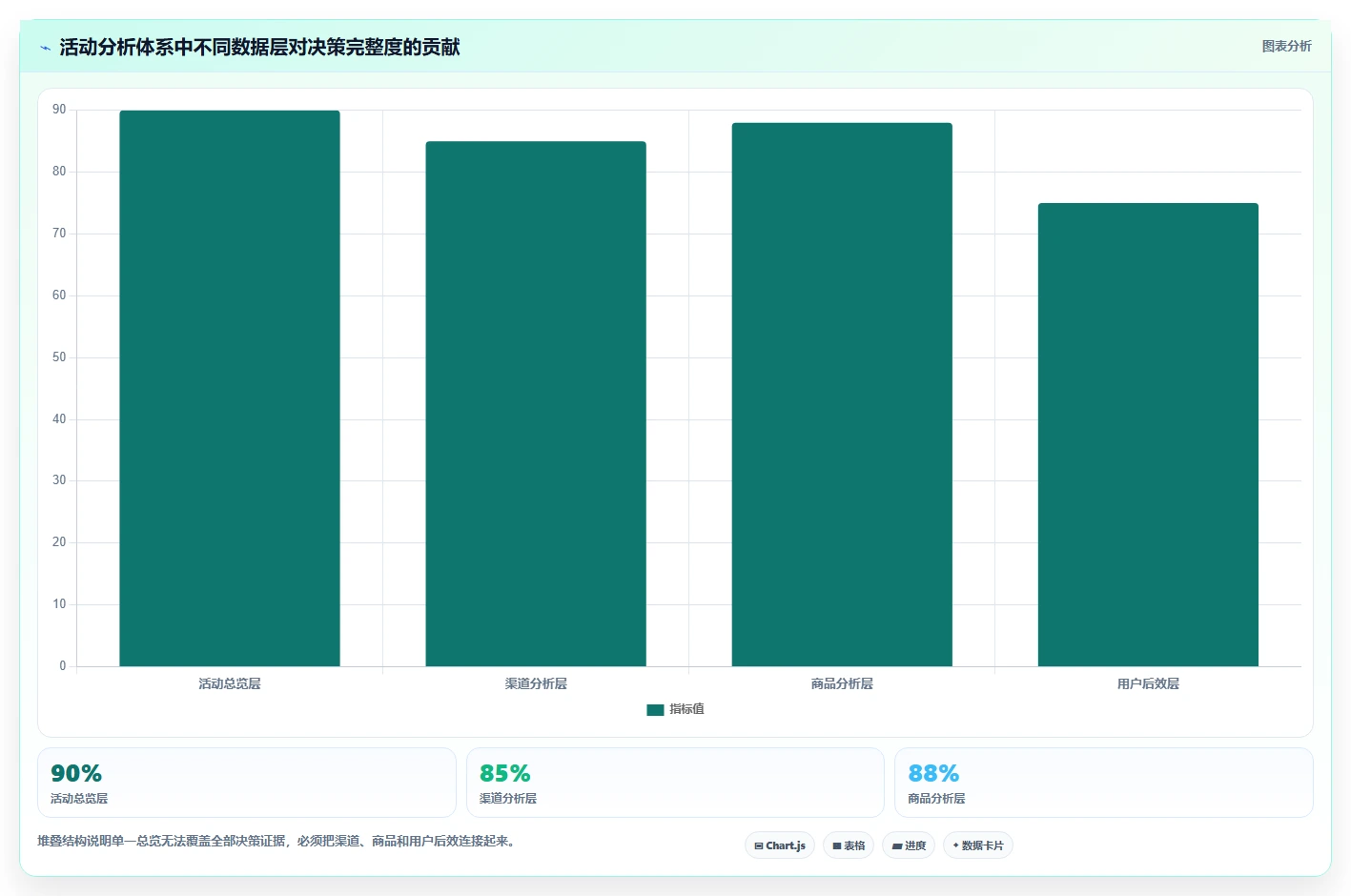The width and height of the screenshot is (1351, 896).
Task: Click the 进度 tag pill
Action: coord(909,845)
